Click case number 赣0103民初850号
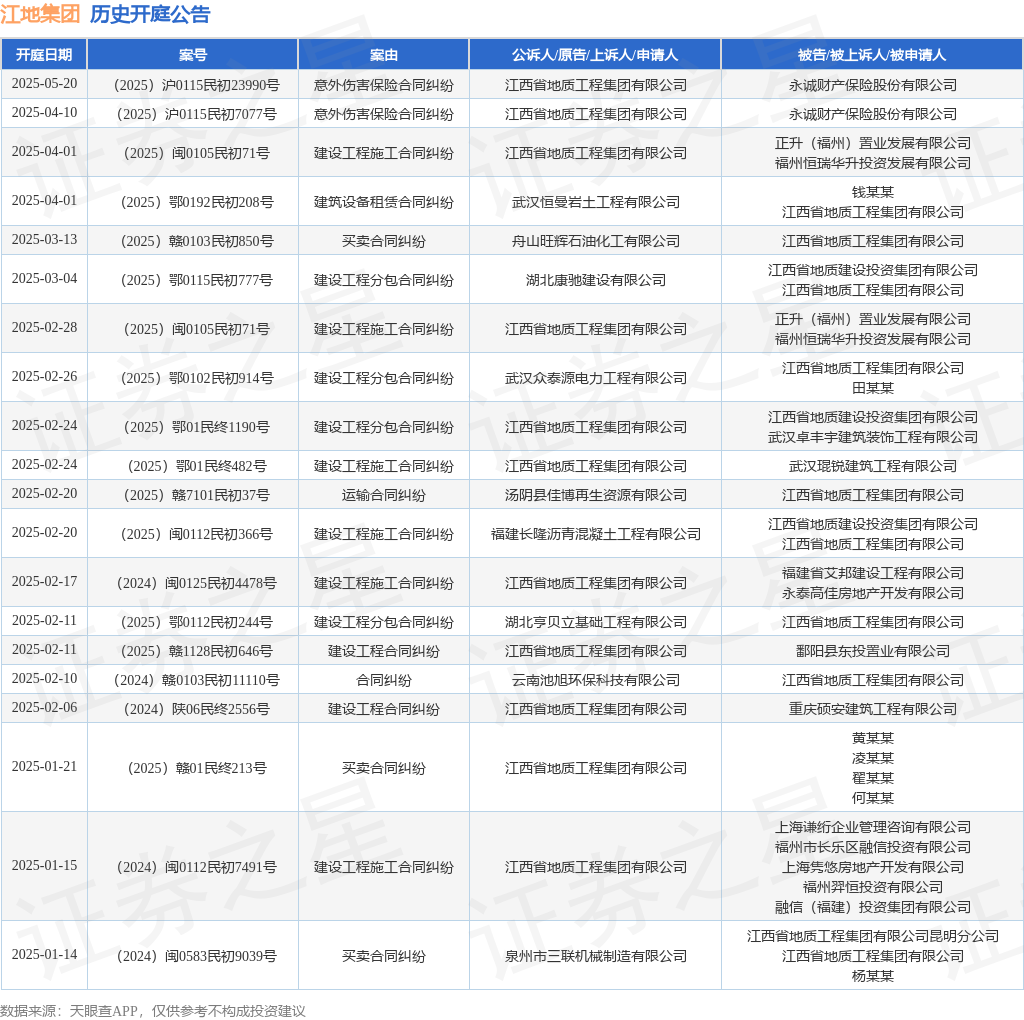 [x=197, y=241]
